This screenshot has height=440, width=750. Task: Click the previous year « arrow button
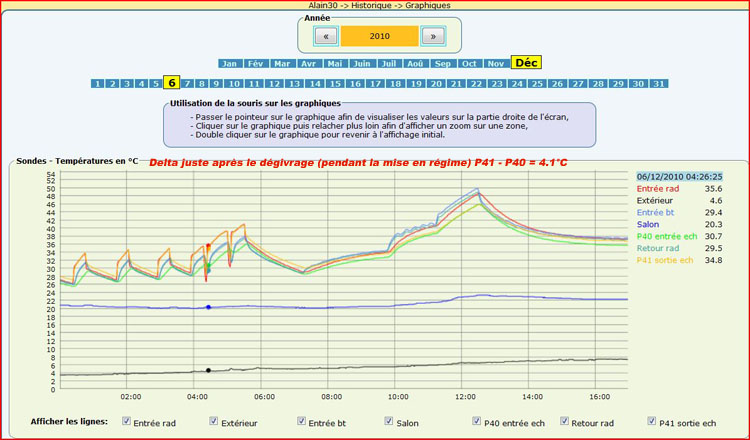[326, 36]
